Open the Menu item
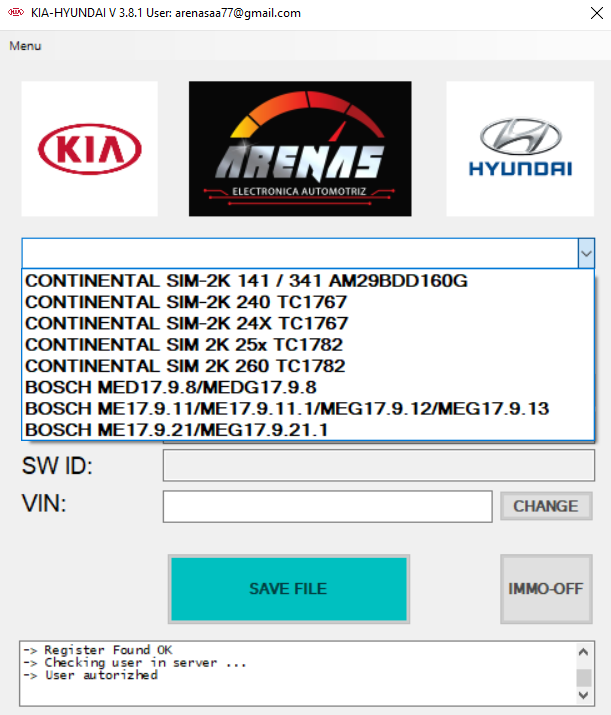 pyautogui.click(x=26, y=46)
